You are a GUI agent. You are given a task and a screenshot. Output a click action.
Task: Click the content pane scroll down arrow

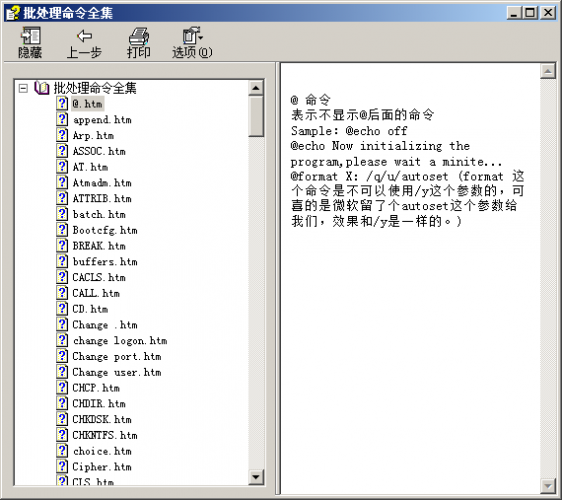pyautogui.click(x=548, y=486)
